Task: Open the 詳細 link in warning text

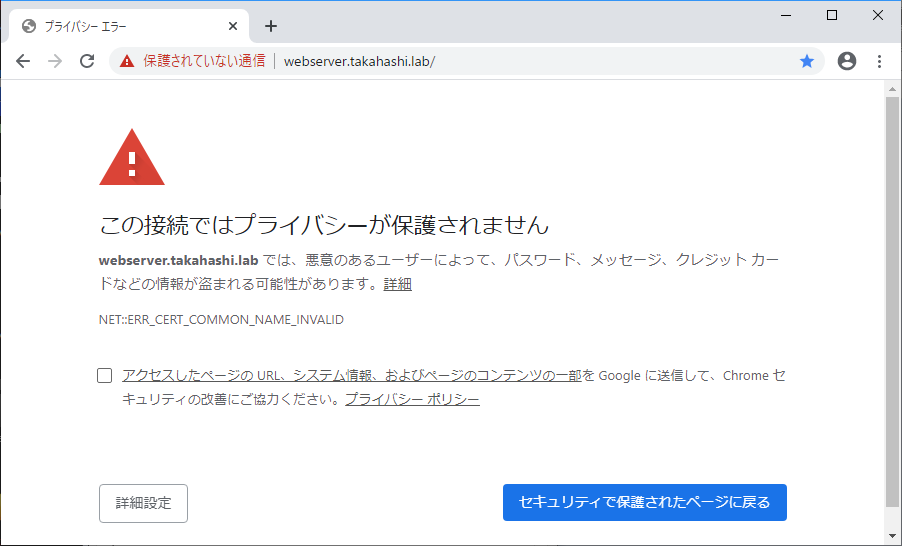Action: coord(398,284)
